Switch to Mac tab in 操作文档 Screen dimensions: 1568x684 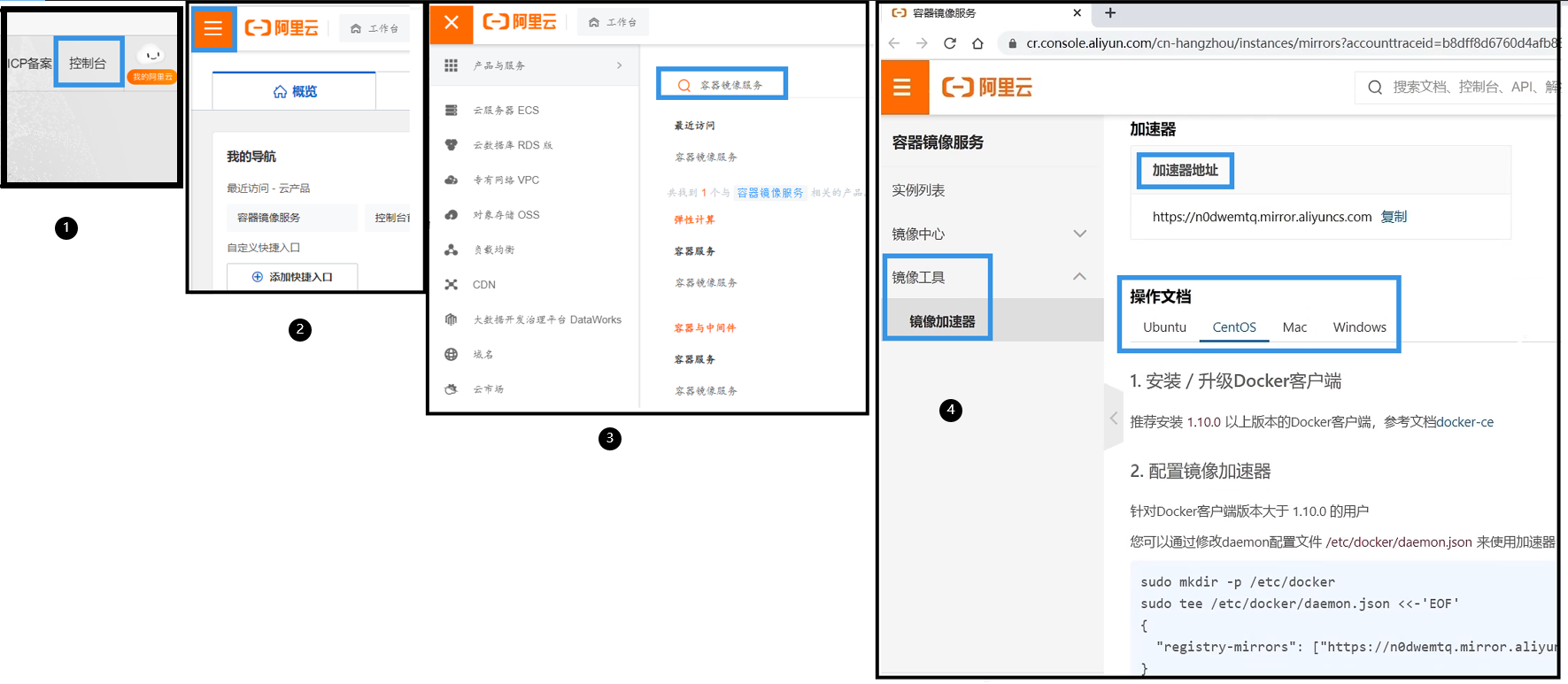(1294, 327)
